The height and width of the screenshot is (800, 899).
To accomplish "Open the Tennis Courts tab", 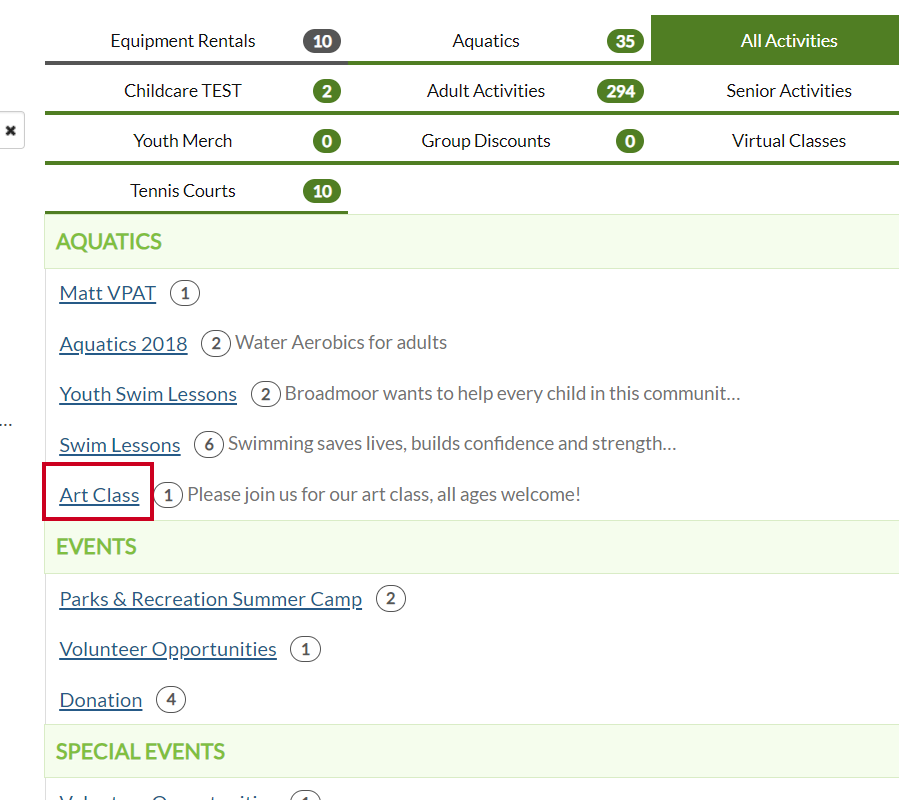I will (196, 190).
